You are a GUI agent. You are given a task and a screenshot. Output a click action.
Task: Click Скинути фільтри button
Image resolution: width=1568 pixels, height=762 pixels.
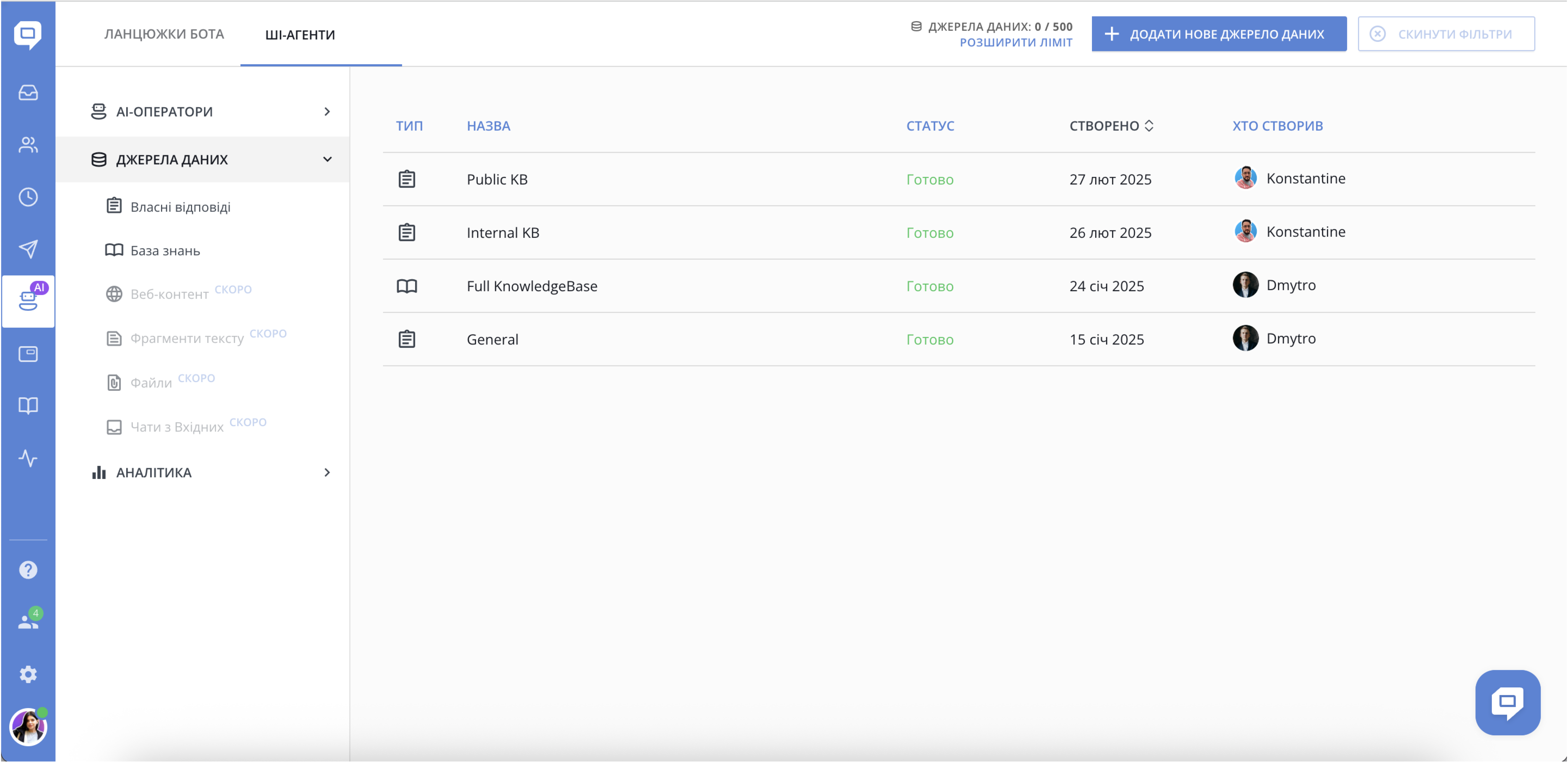[x=1446, y=34]
